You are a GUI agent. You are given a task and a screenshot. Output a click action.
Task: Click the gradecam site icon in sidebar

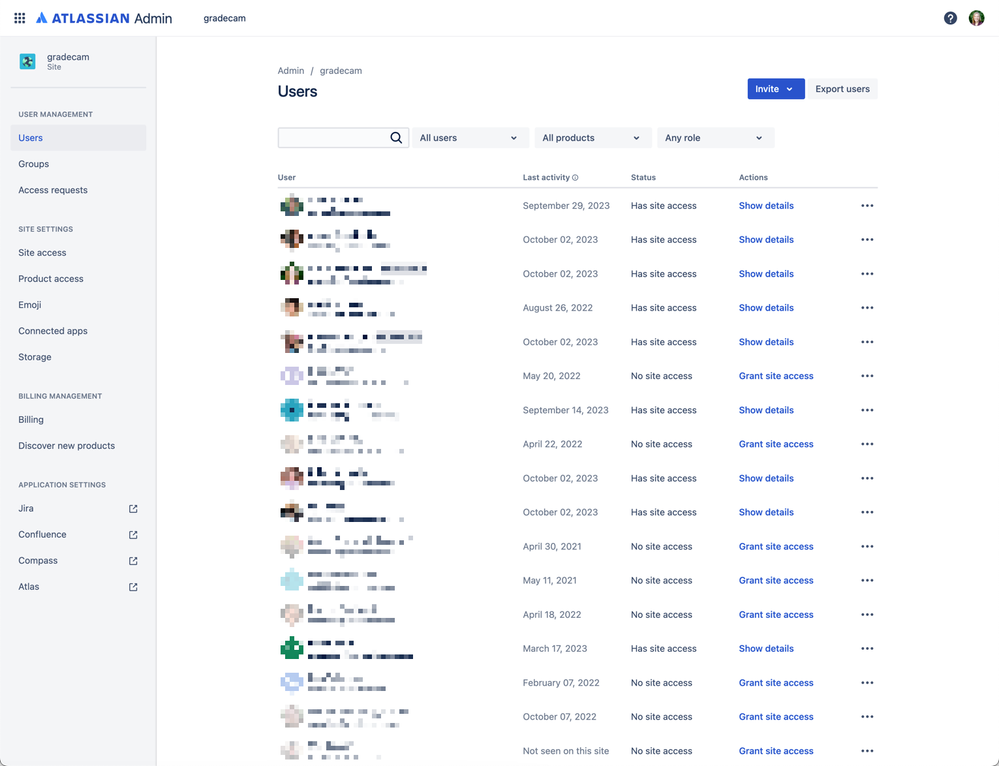click(x=27, y=61)
